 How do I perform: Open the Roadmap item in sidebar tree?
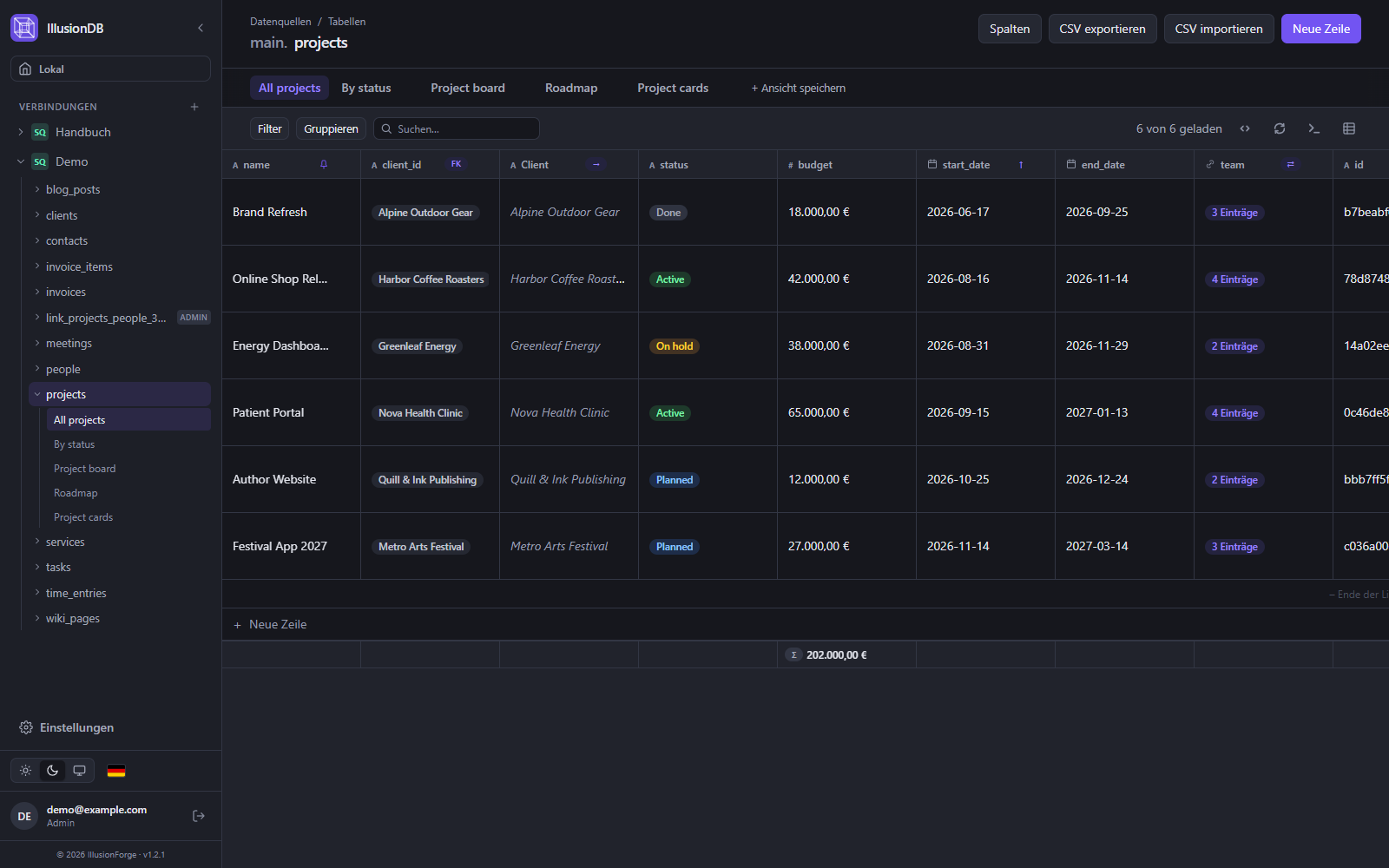76,493
